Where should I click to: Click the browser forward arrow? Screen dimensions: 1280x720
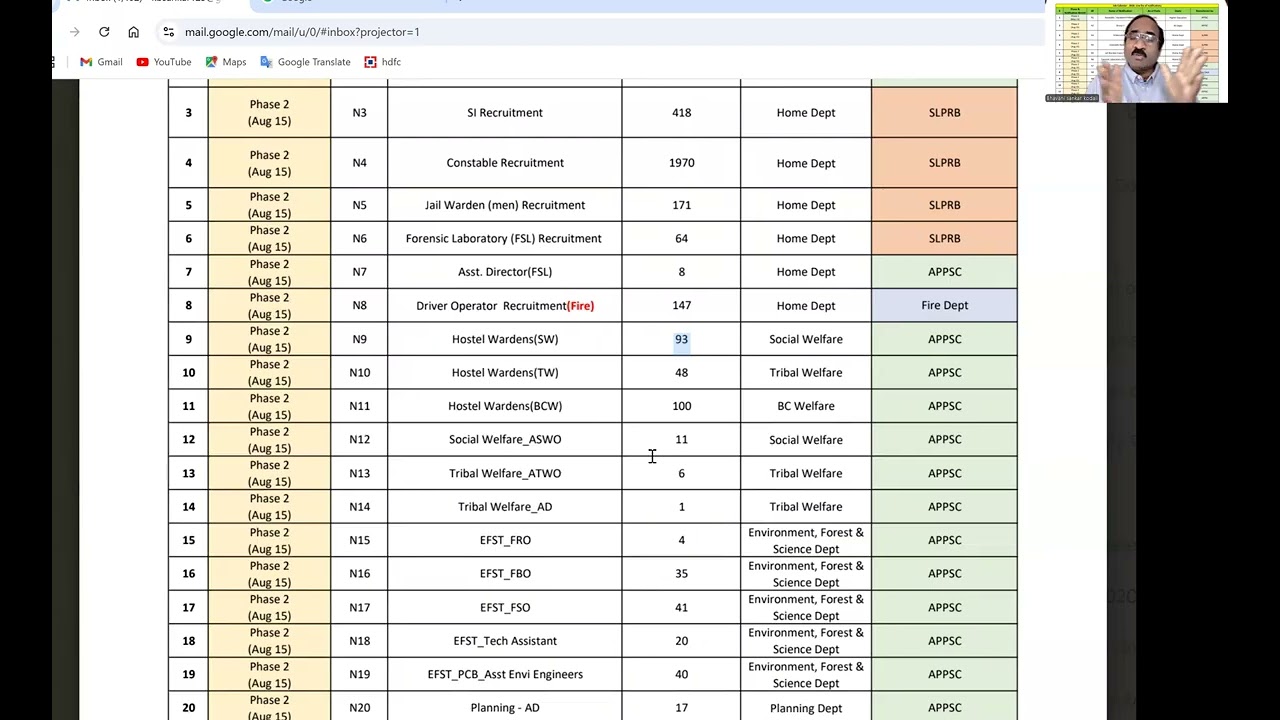75,32
